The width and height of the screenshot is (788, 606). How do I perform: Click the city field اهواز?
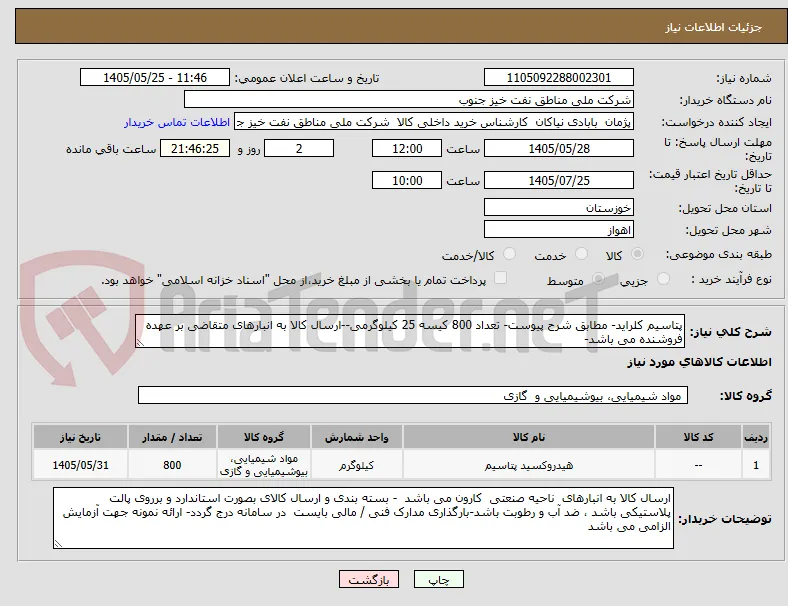pyautogui.click(x=558, y=230)
